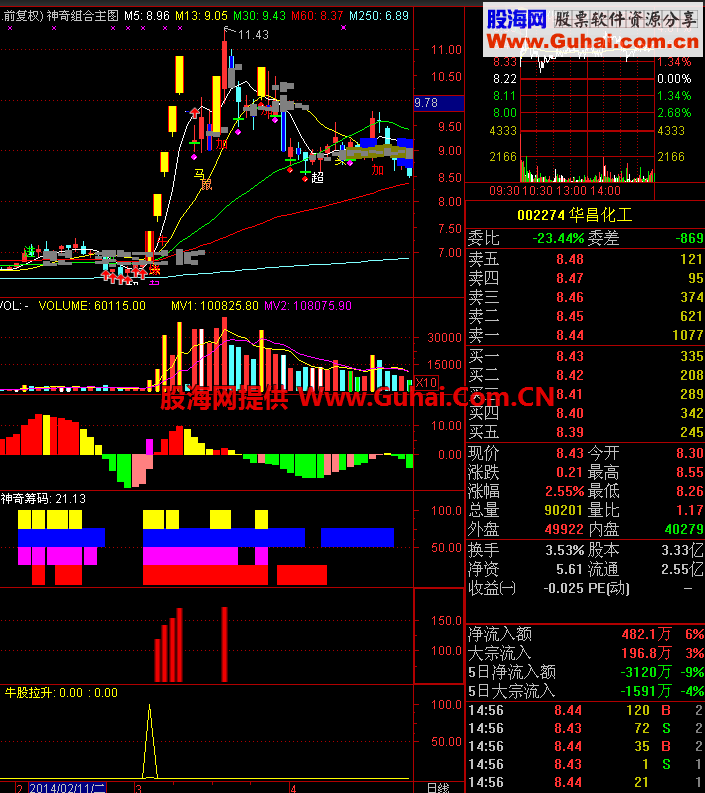Click the 2014/02/11 date label
705x793 pixels.
67,788
